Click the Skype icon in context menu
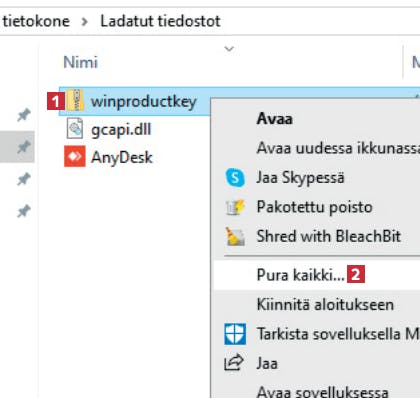This screenshot has width=420, height=398. click(x=235, y=177)
